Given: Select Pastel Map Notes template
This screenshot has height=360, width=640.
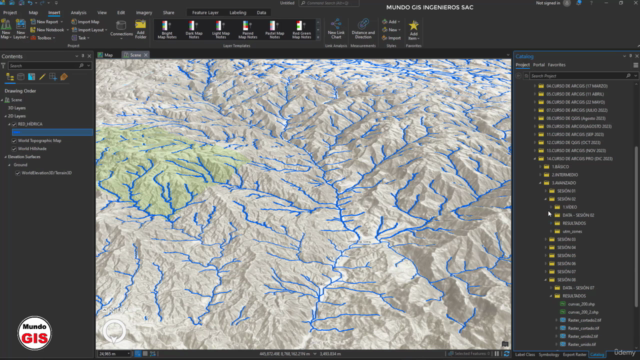Looking at the screenshot, I should 274,30.
